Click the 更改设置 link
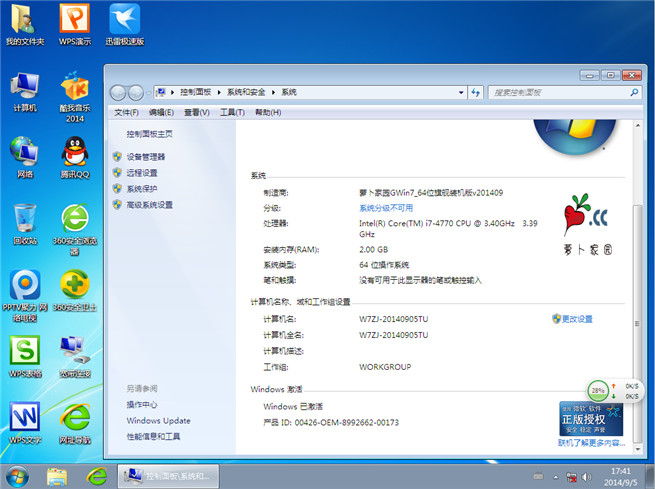655x489 pixels. [x=577, y=319]
